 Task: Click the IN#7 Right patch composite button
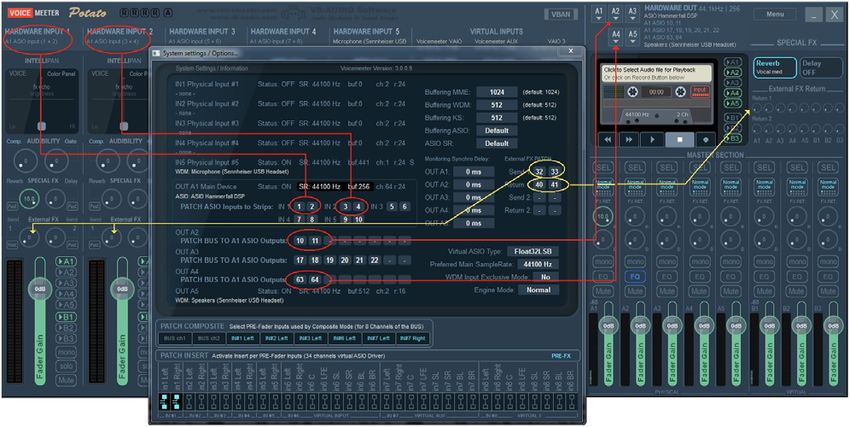pos(411,338)
